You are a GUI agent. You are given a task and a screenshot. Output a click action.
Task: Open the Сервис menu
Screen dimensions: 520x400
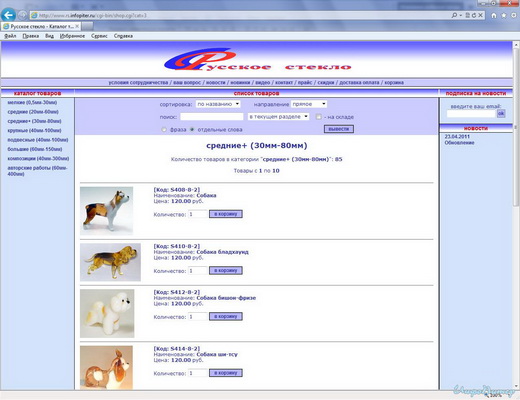tap(99, 36)
